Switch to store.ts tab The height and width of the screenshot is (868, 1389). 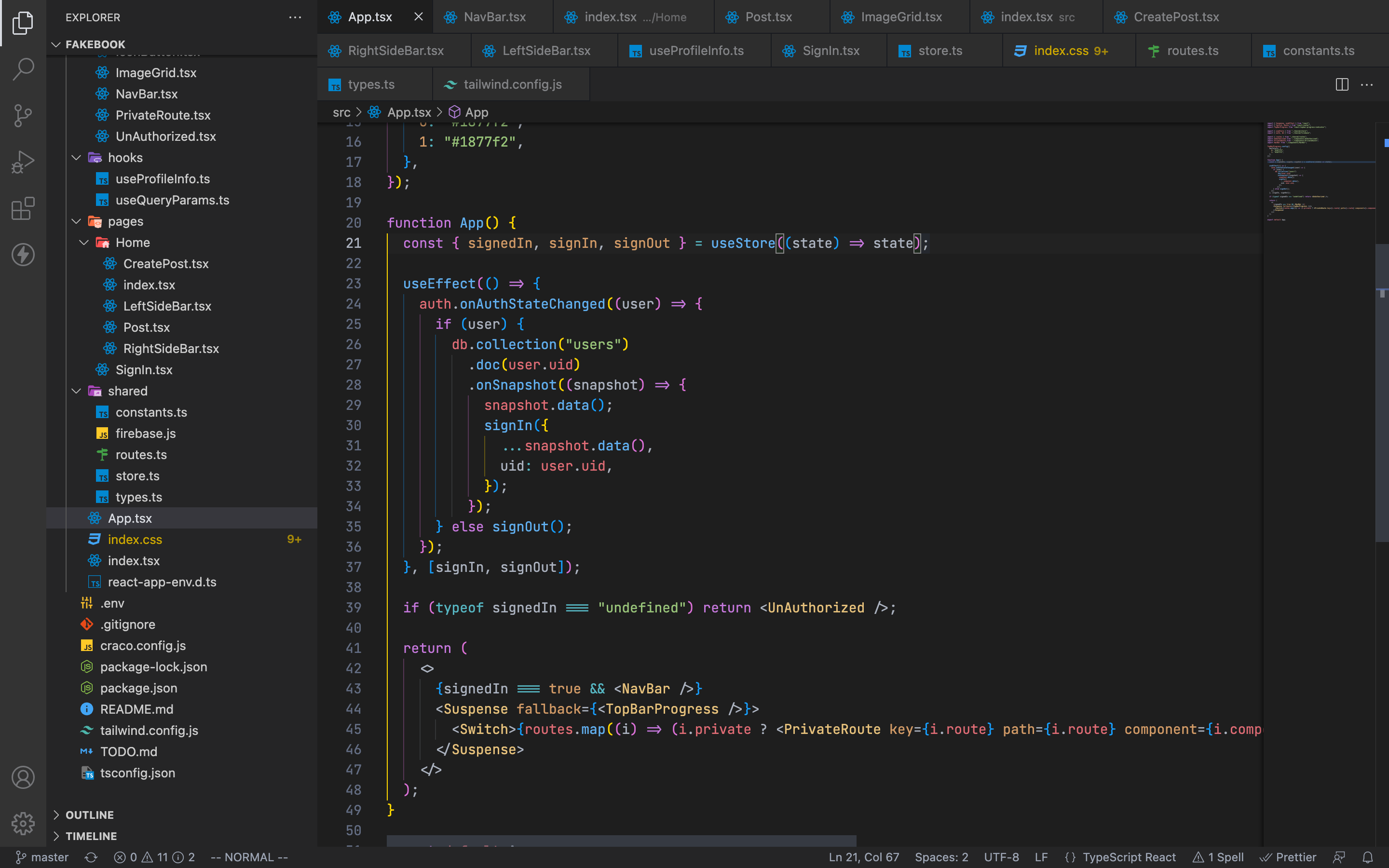[944, 51]
